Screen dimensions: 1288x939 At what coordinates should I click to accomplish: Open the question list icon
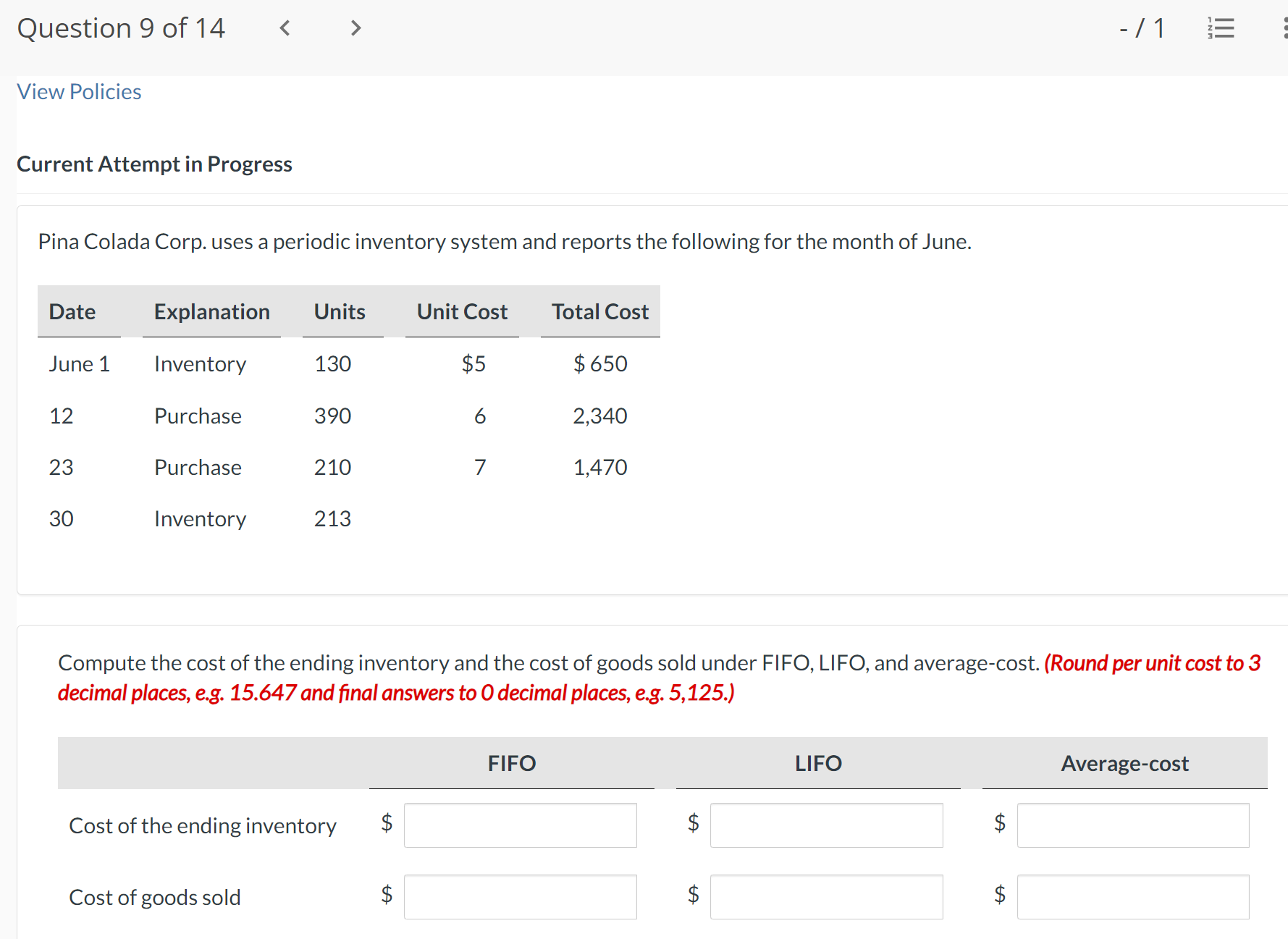[1221, 28]
